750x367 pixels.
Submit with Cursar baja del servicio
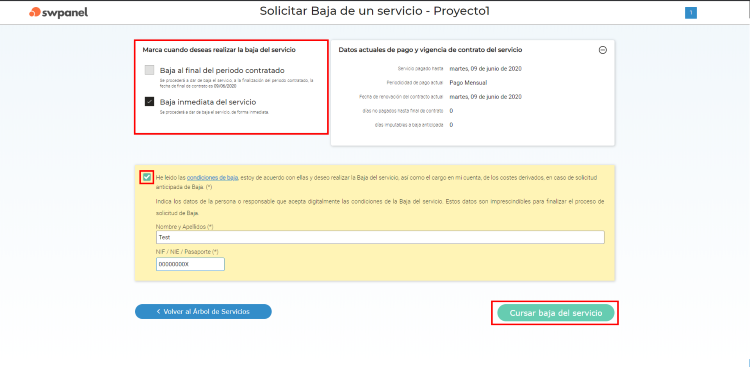click(x=555, y=313)
